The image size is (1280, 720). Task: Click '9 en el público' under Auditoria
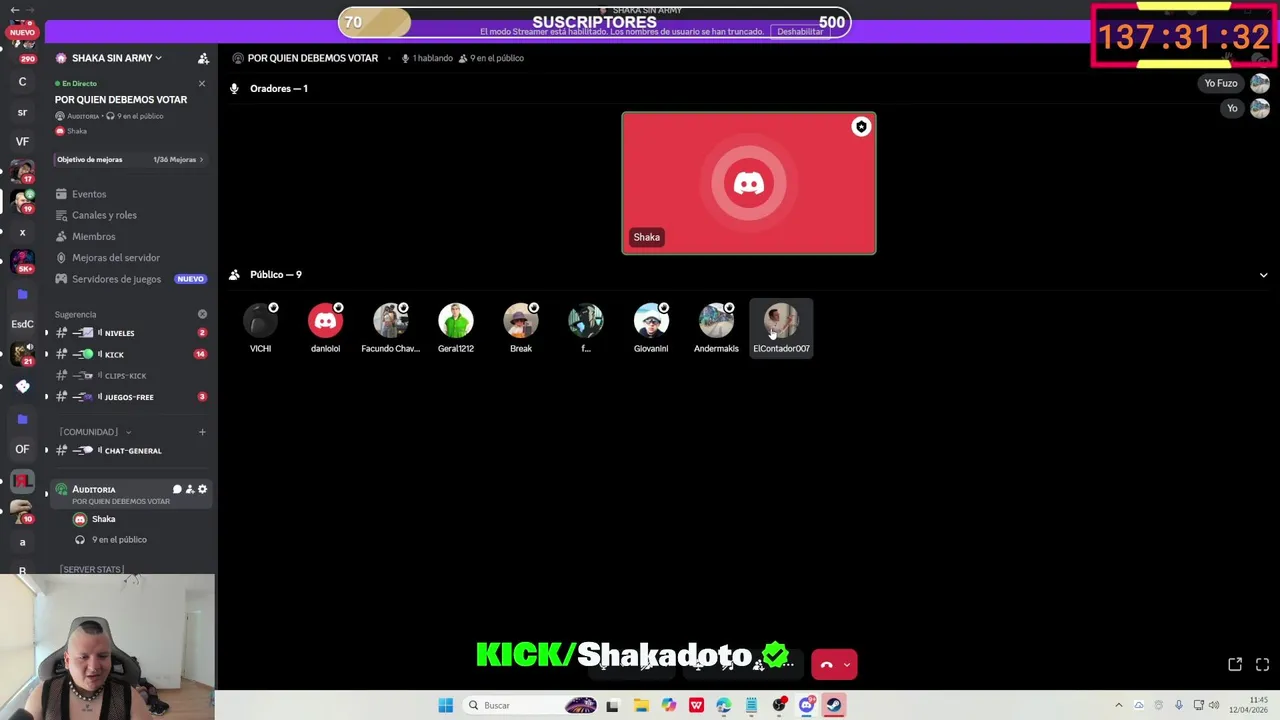tap(119, 540)
